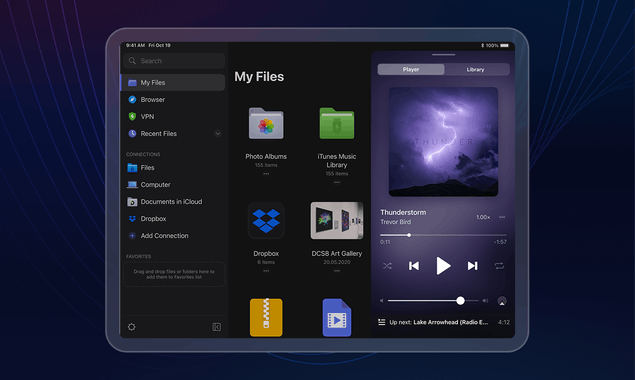Switch to the Library tab

pyautogui.click(x=475, y=70)
